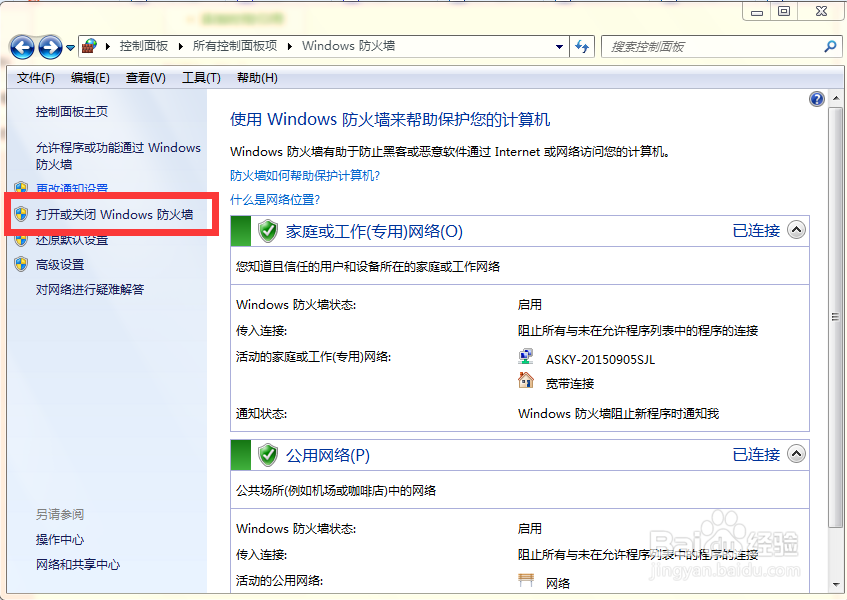
Task: Expand the arrow after 控制面板 breadcrumb
Action: [180, 46]
